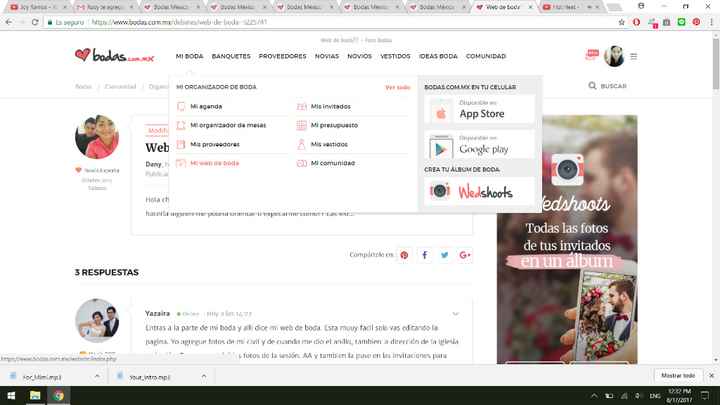The height and width of the screenshot is (405, 720).
Task: Open Yazaira's profile picture
Action: (x=97, y=321)
